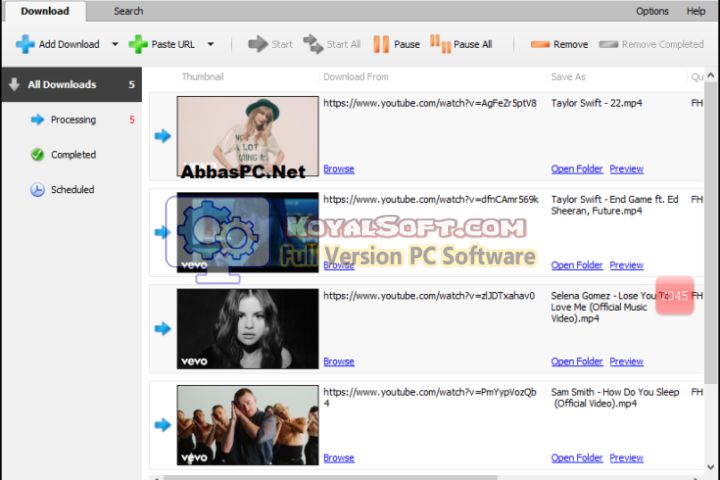720x480 pixels.
Task: Click the All Downloads down-arrow icon
Action: point(14,84)
